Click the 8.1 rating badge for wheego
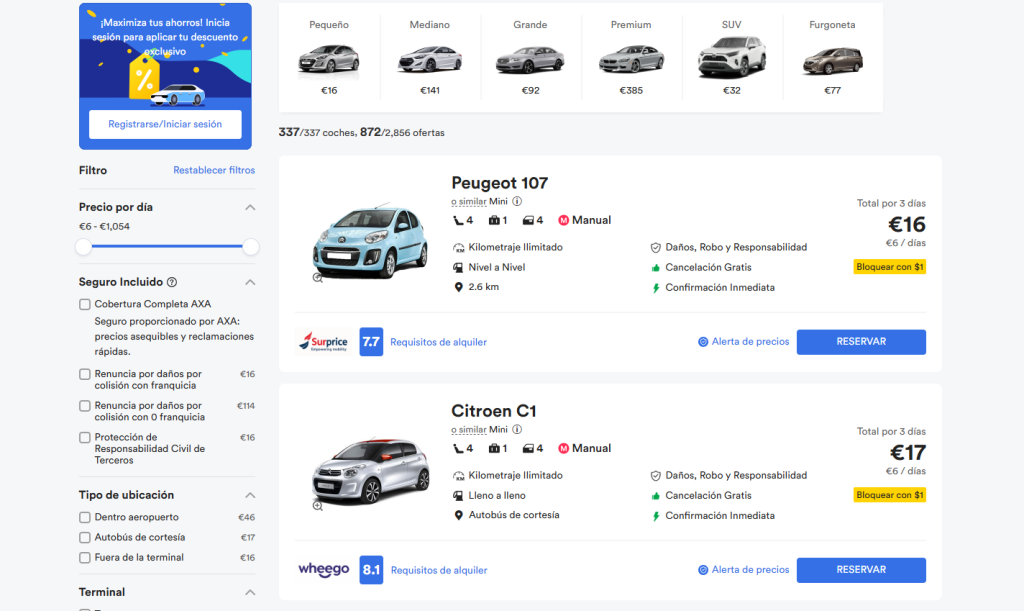The image size is (1024, 611). (x=371, y=570)
